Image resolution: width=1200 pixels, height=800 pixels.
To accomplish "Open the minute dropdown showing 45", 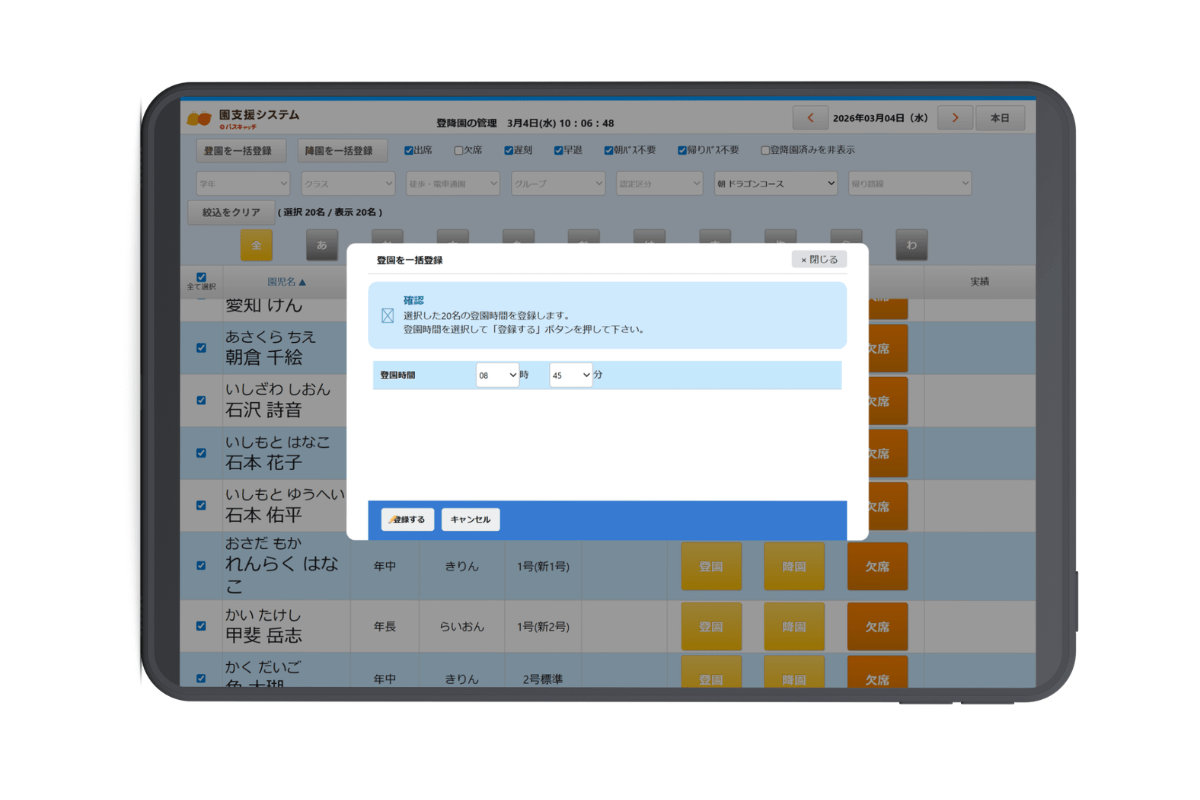I will 571,375.
